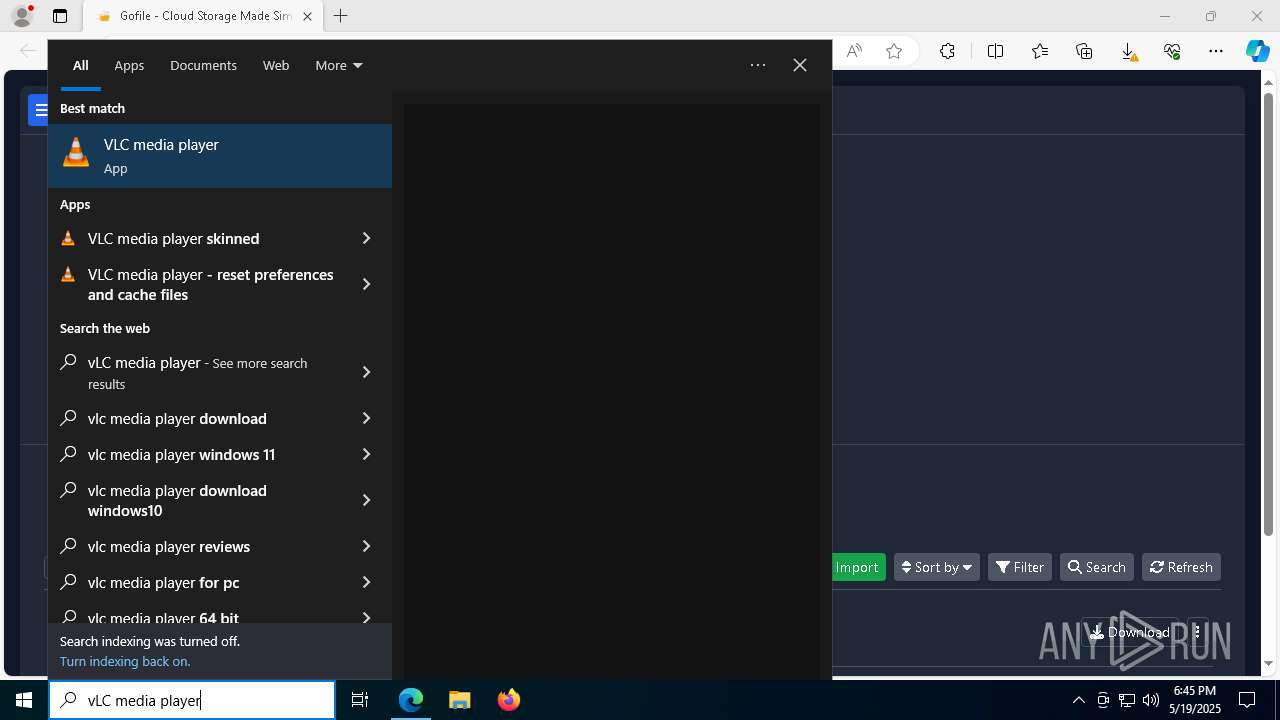Open notification center icon
Screen dimensions: 1280x720
tap(1247, 700)
